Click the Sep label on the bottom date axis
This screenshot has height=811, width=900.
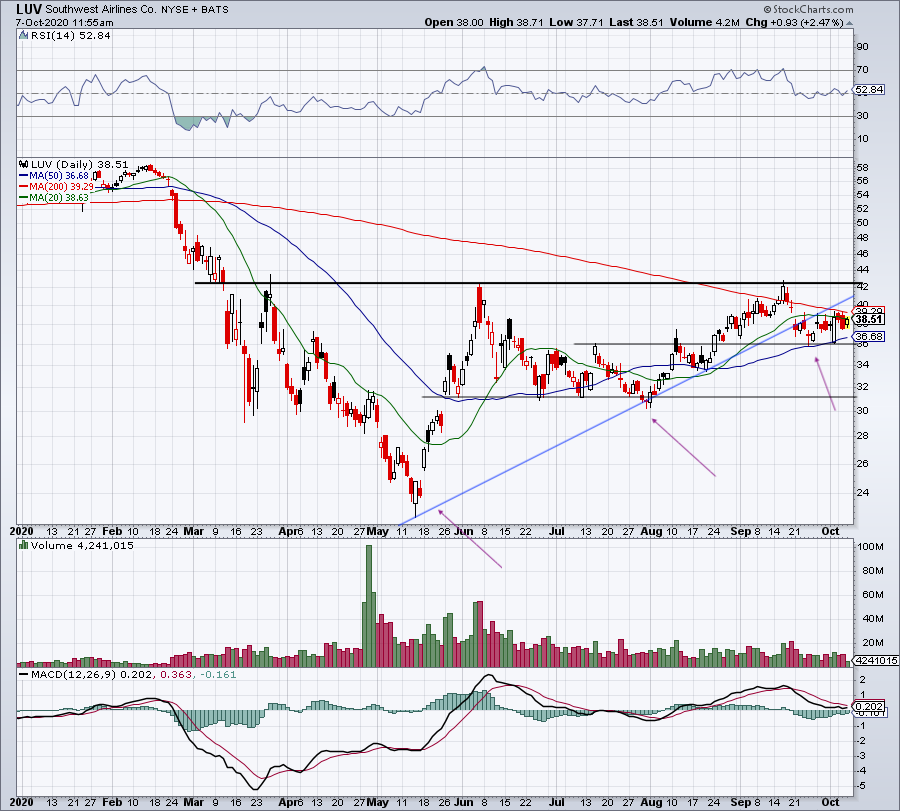[x=741, y=802]
